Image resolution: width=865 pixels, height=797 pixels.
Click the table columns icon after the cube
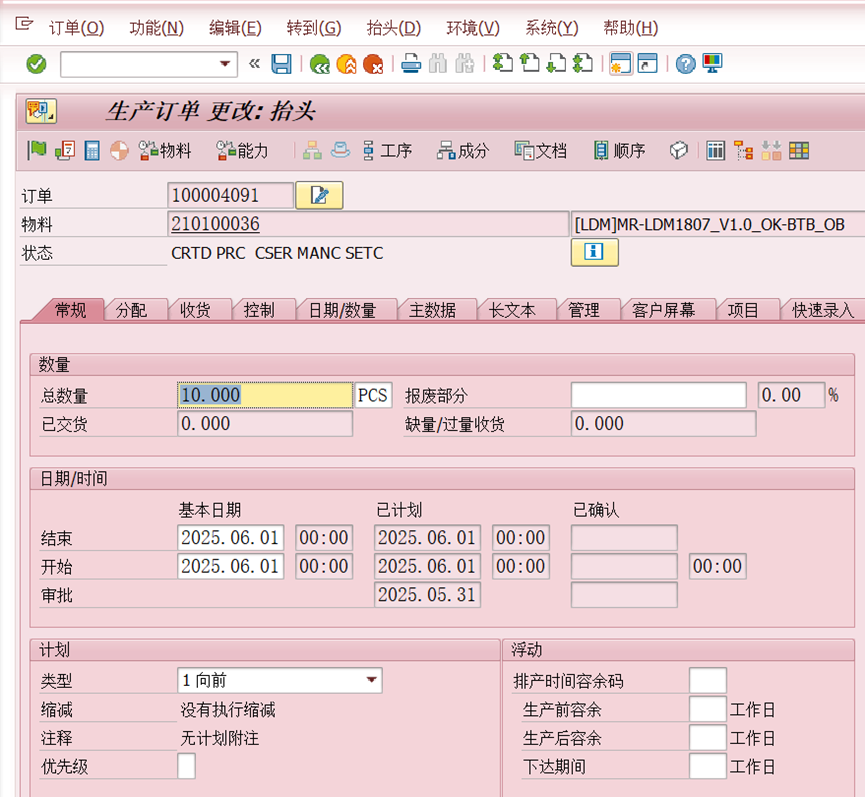(716, 150)
